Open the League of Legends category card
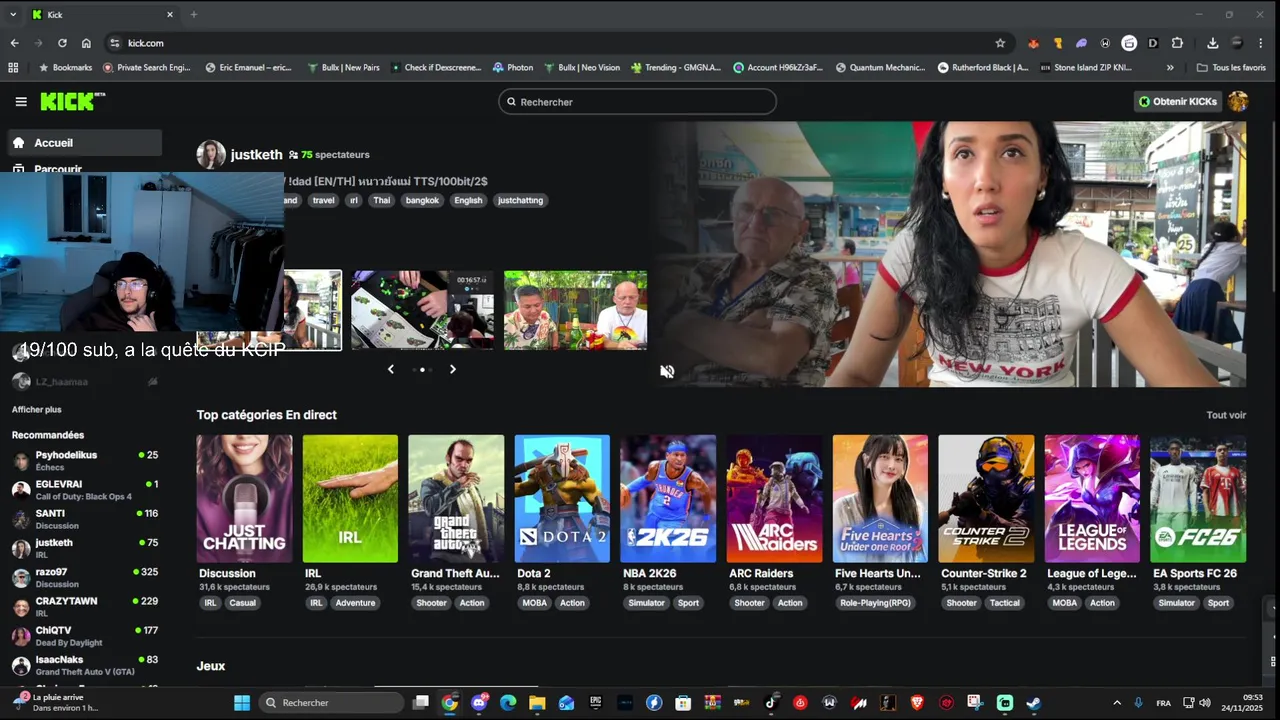The image size is (1280, 720). 1092,498
